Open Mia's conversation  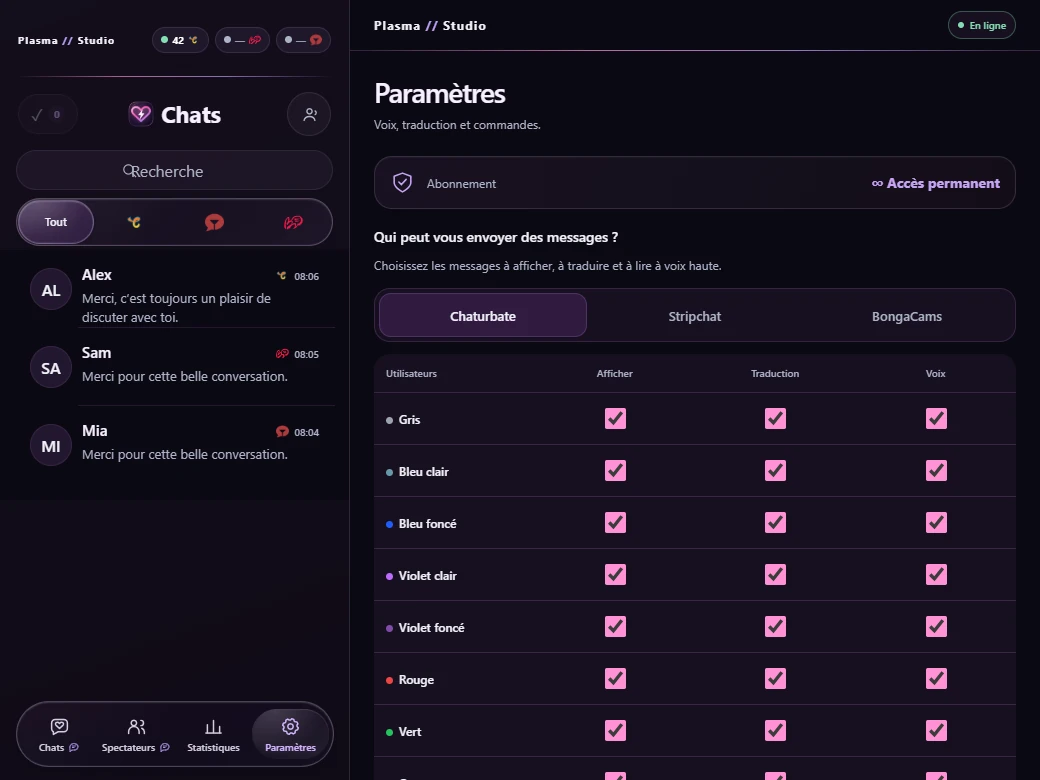tap(175, 444)
